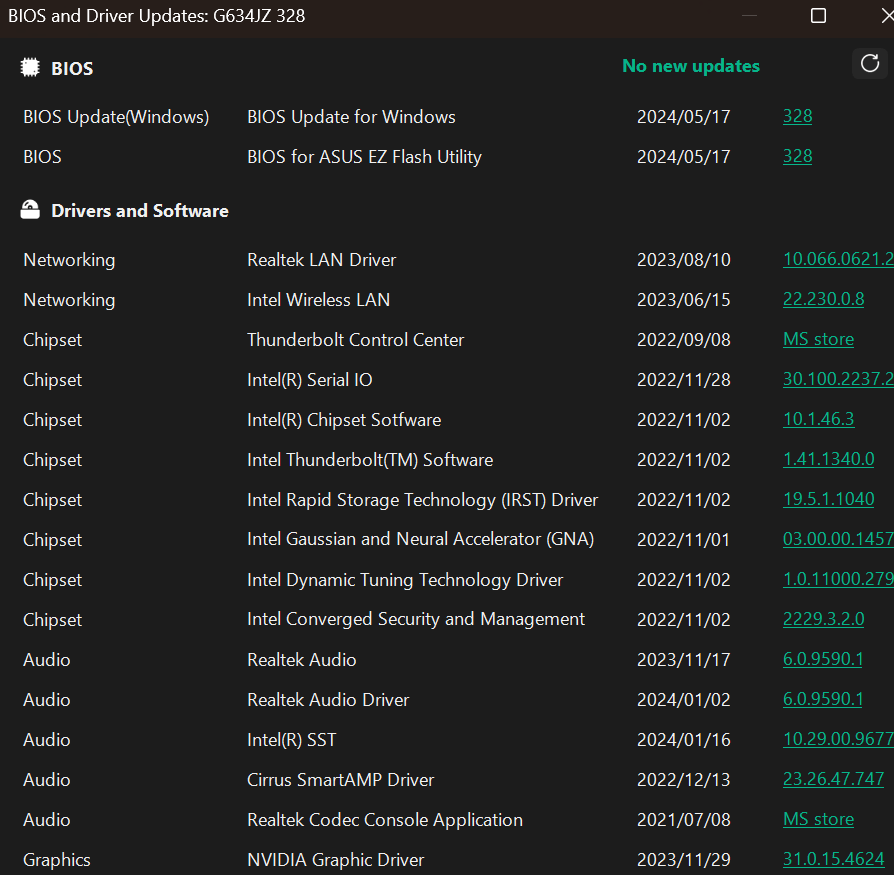Open Intel Wireless LAN version 22.230.0.8 link
The width and height of the screenshot is (894, 875).
click(823, 299)
